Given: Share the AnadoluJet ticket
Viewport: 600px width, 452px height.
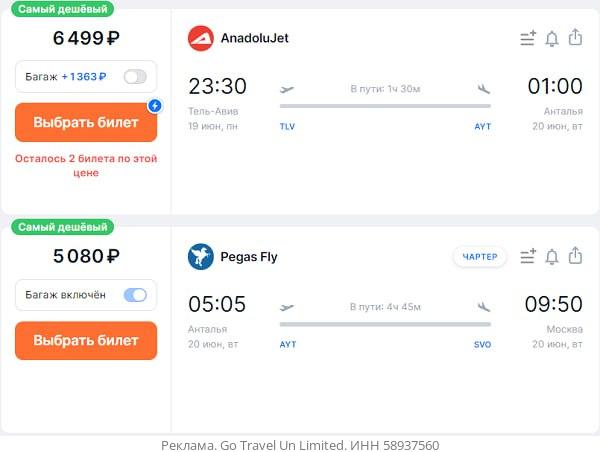Looking at the screenshot, I should [575, 38].
